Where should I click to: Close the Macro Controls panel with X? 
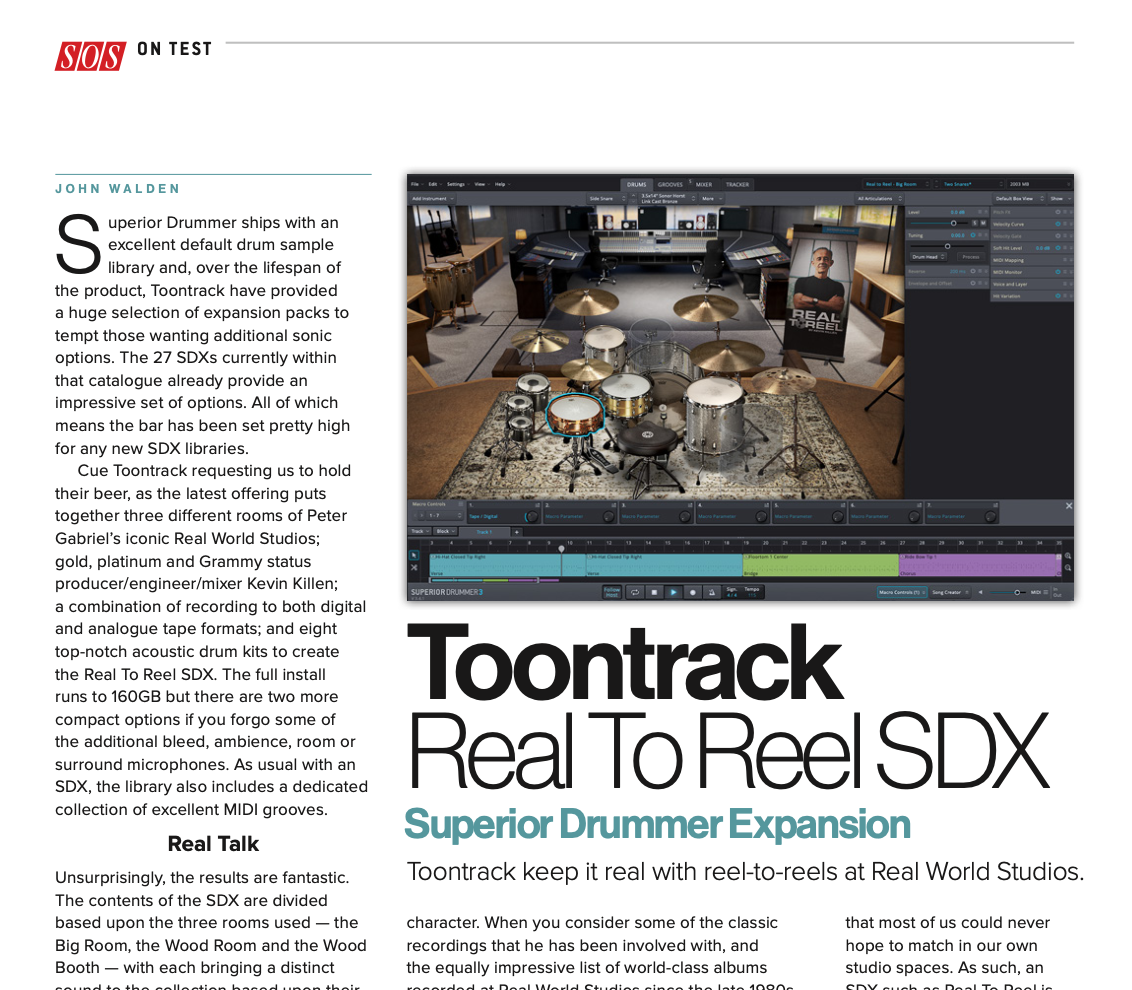click(1068, 506)
